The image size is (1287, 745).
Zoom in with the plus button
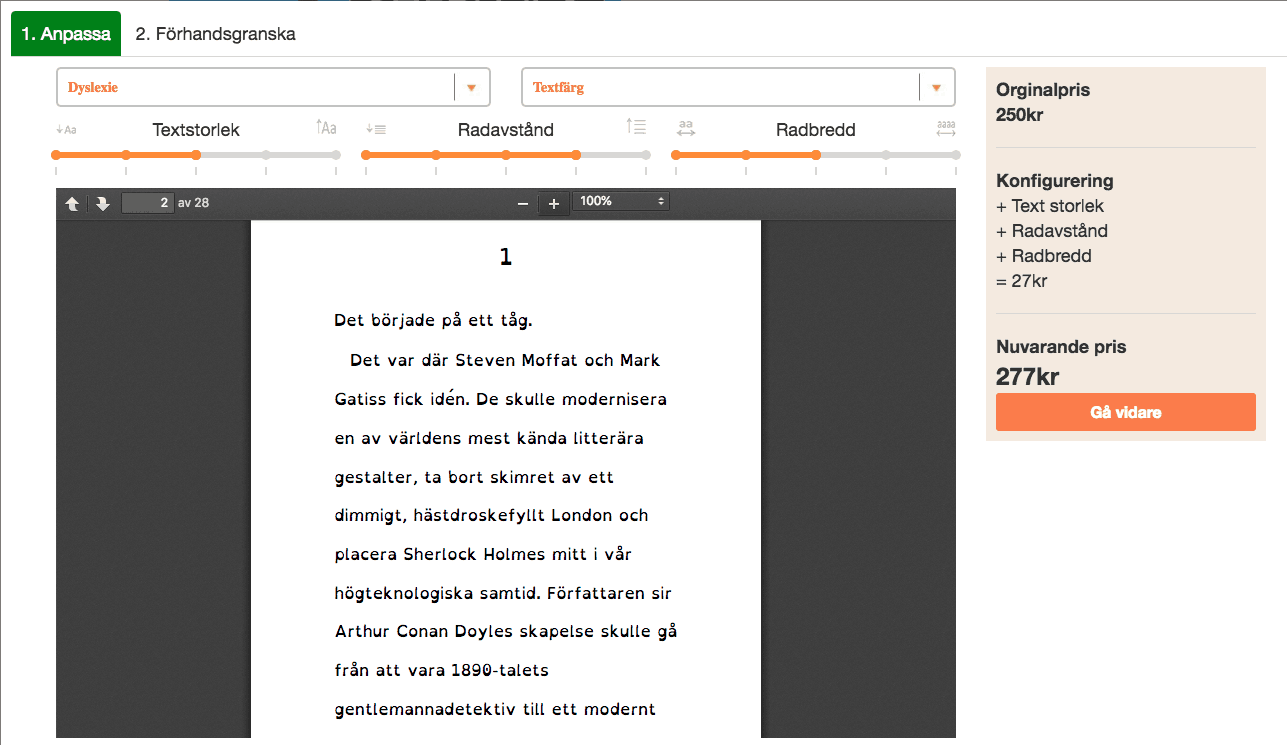(x=554, y=203)
